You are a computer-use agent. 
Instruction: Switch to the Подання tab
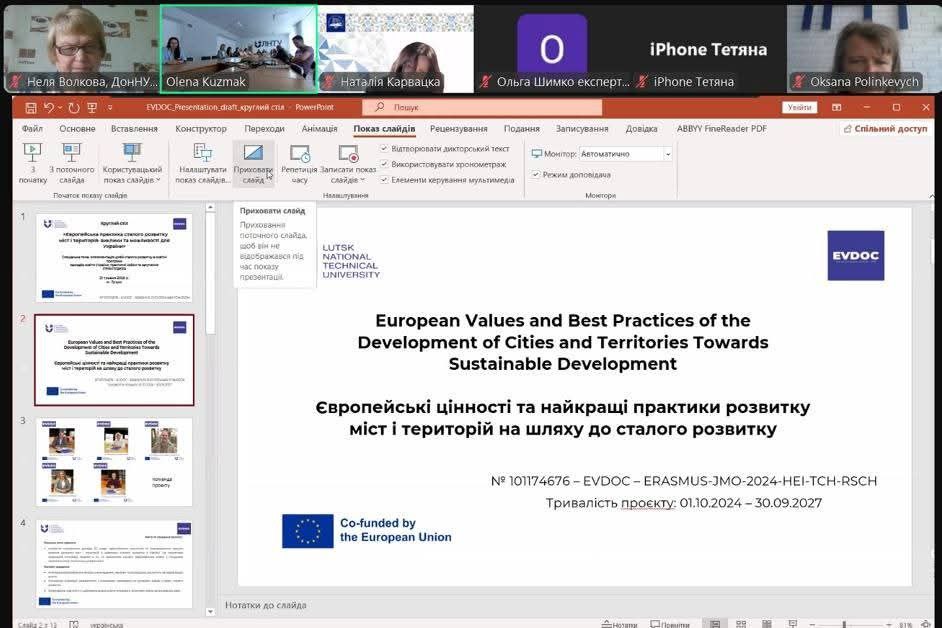click(521, 129)
